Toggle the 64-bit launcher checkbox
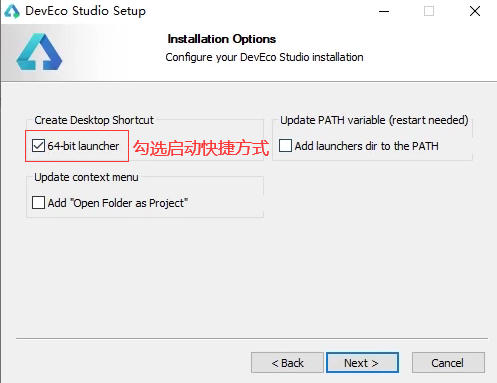497x383 pixels. click(x=38, y=146)
